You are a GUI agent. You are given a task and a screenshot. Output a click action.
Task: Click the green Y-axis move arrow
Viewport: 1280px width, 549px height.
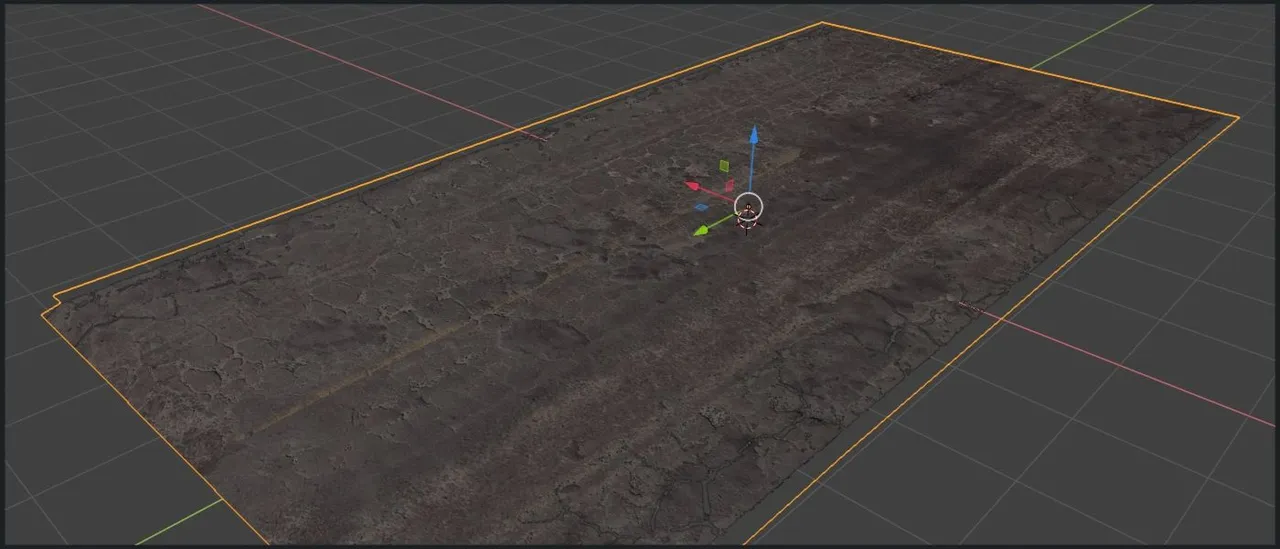pyautogui.click(x=703, y=230)
